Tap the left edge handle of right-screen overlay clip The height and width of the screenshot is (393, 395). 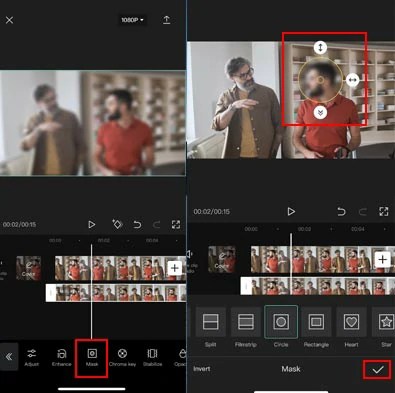[x=246, y=286]
